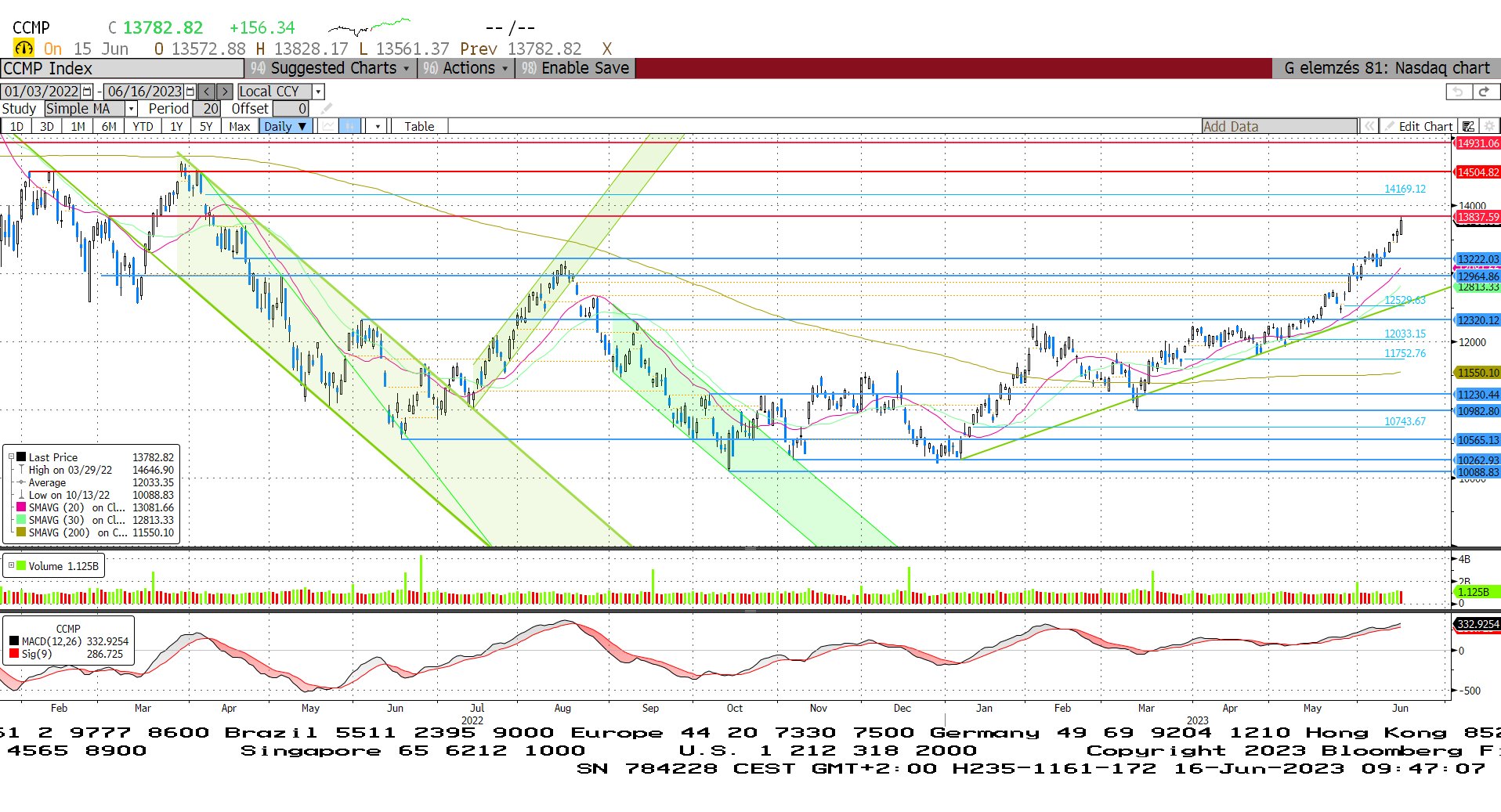Click the Average marker icon in legend
The width and height of the screenshot is (1501, 812).
pos(21,482)
